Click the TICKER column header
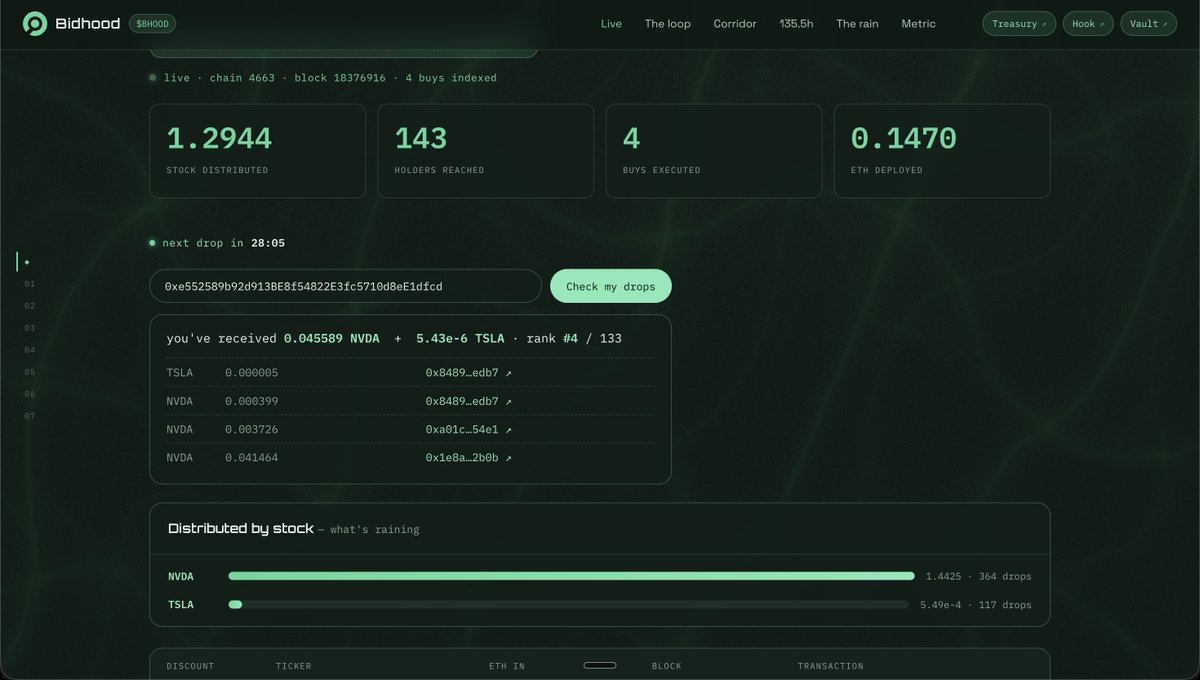1200x680 pixels. (x=293, y=666)
